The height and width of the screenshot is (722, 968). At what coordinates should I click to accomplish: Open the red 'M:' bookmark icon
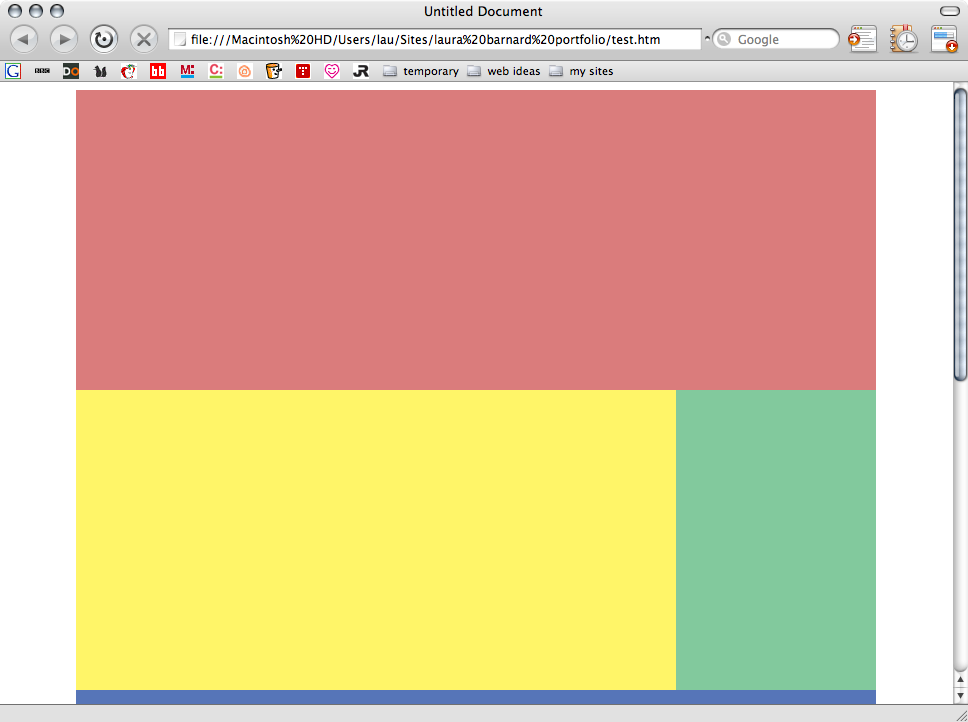pos(187,71)
